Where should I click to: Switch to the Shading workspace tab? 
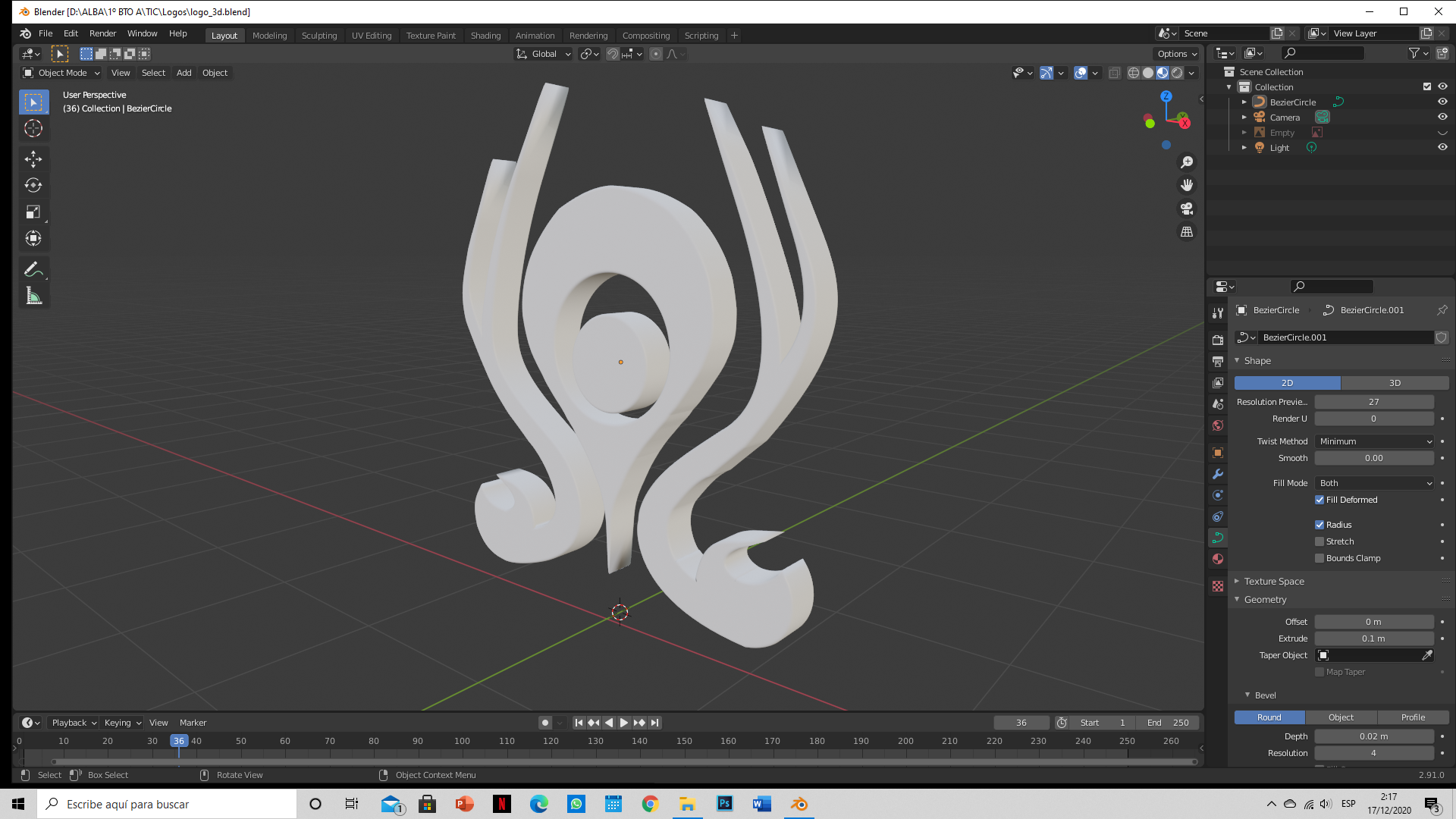click(485, 36)
